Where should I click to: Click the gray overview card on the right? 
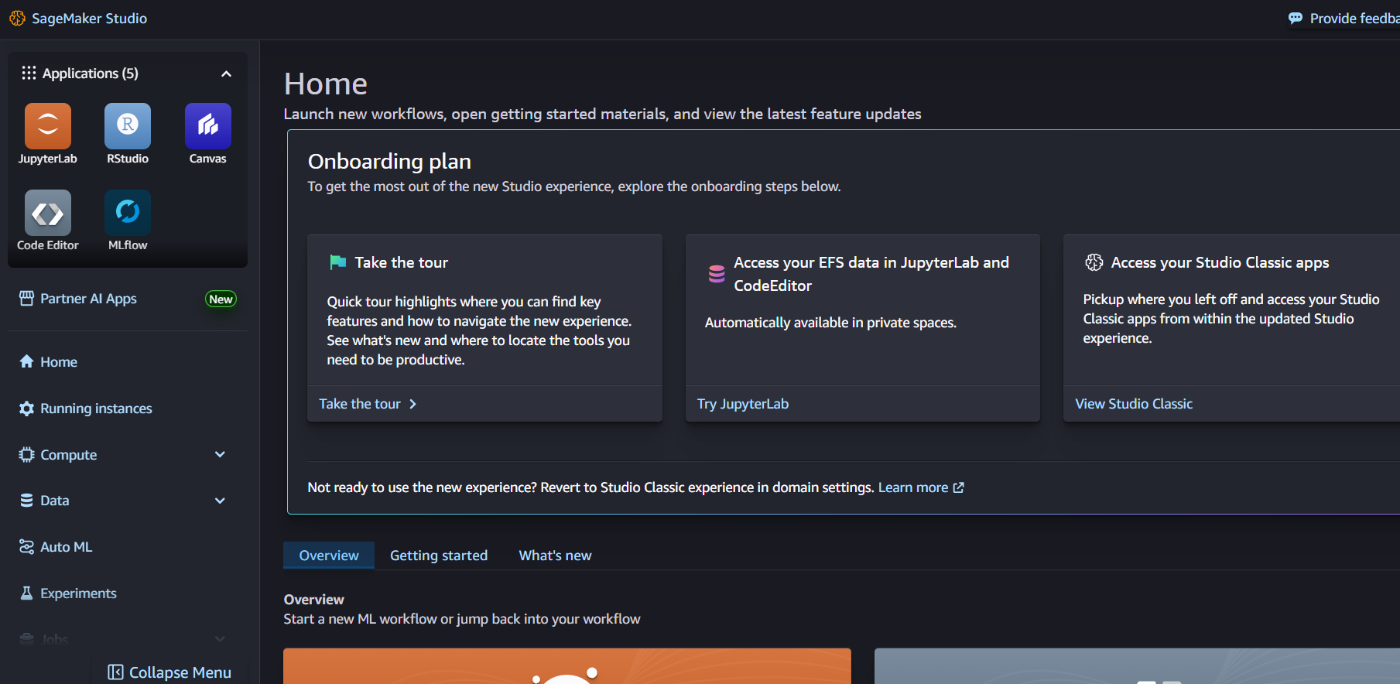[x=1137, y=666]
